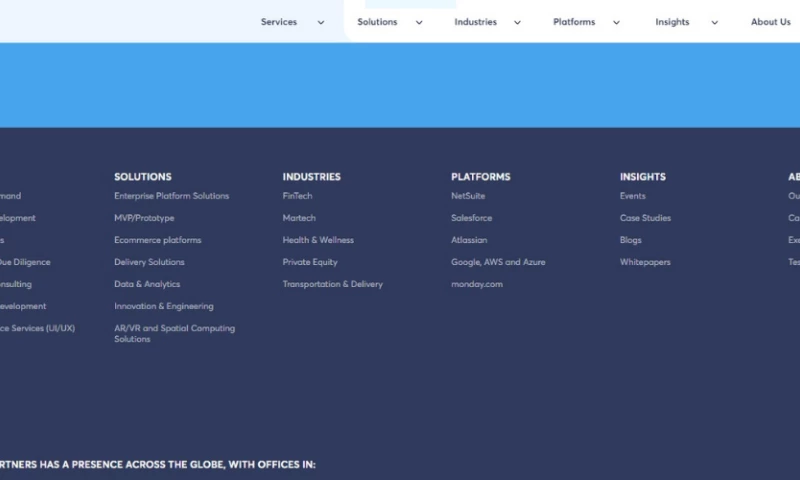The width and height of the screenshot is (800, 480).
Task: Select the Services top navigation item
Action: [x=279, y=22]
